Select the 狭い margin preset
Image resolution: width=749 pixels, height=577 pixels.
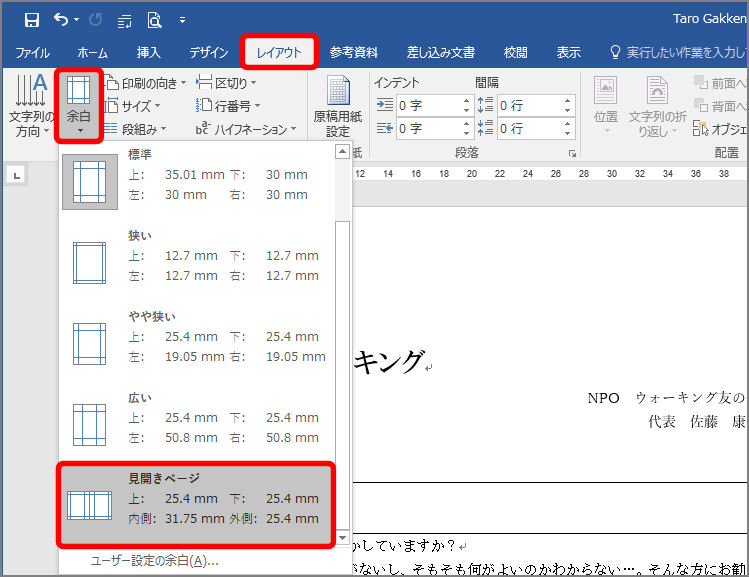coord(198,262)
